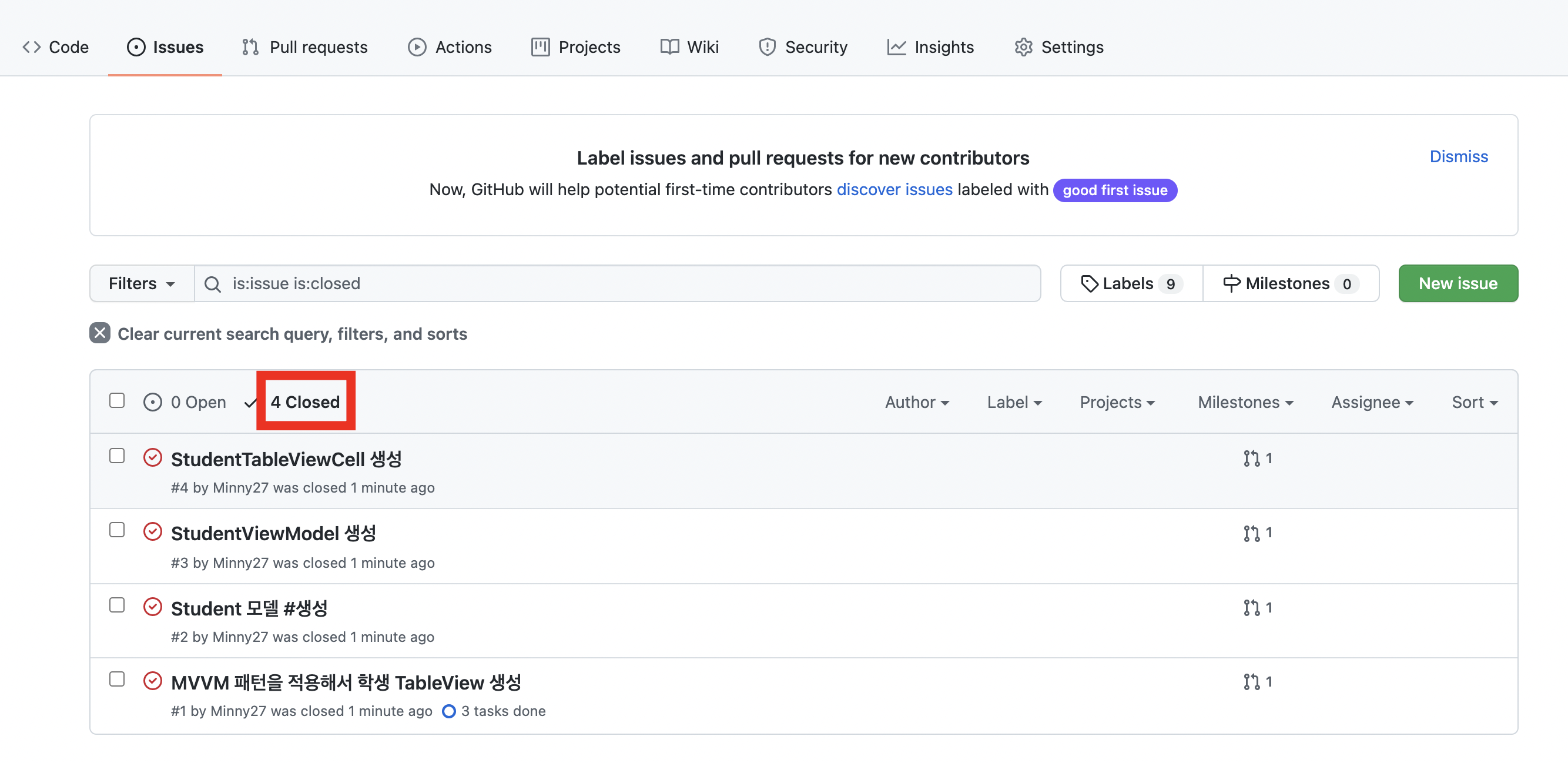Image resolution: width=1568 pixels, height=763 pixels.
Task: Open the Insights tab
Action: pyautogui.click(x=930, y=47)
